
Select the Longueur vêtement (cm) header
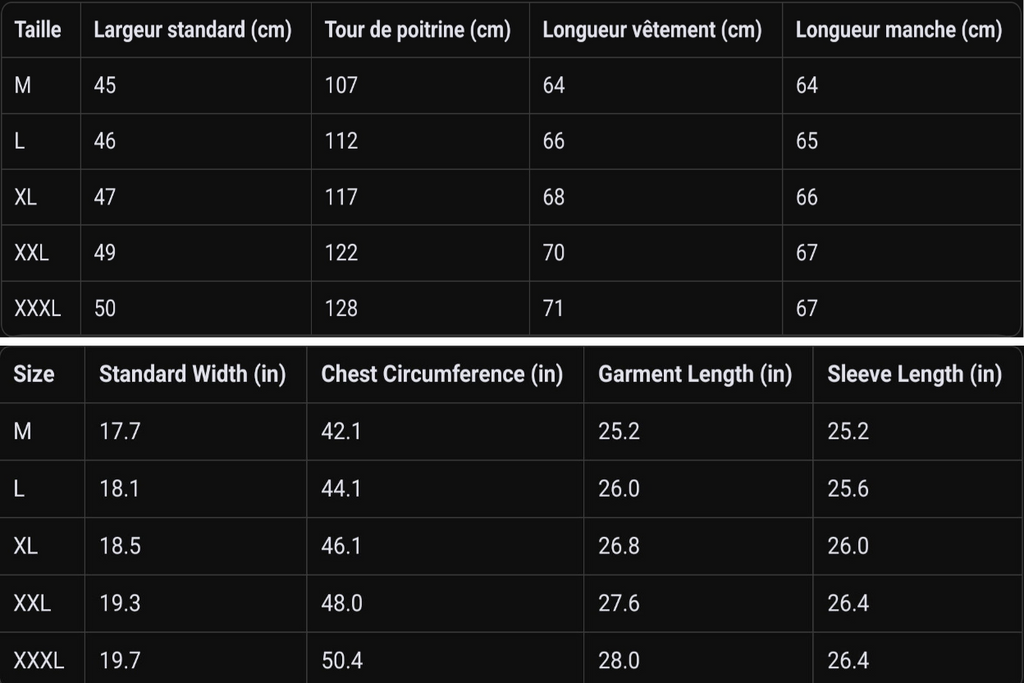tap(652, 30)
